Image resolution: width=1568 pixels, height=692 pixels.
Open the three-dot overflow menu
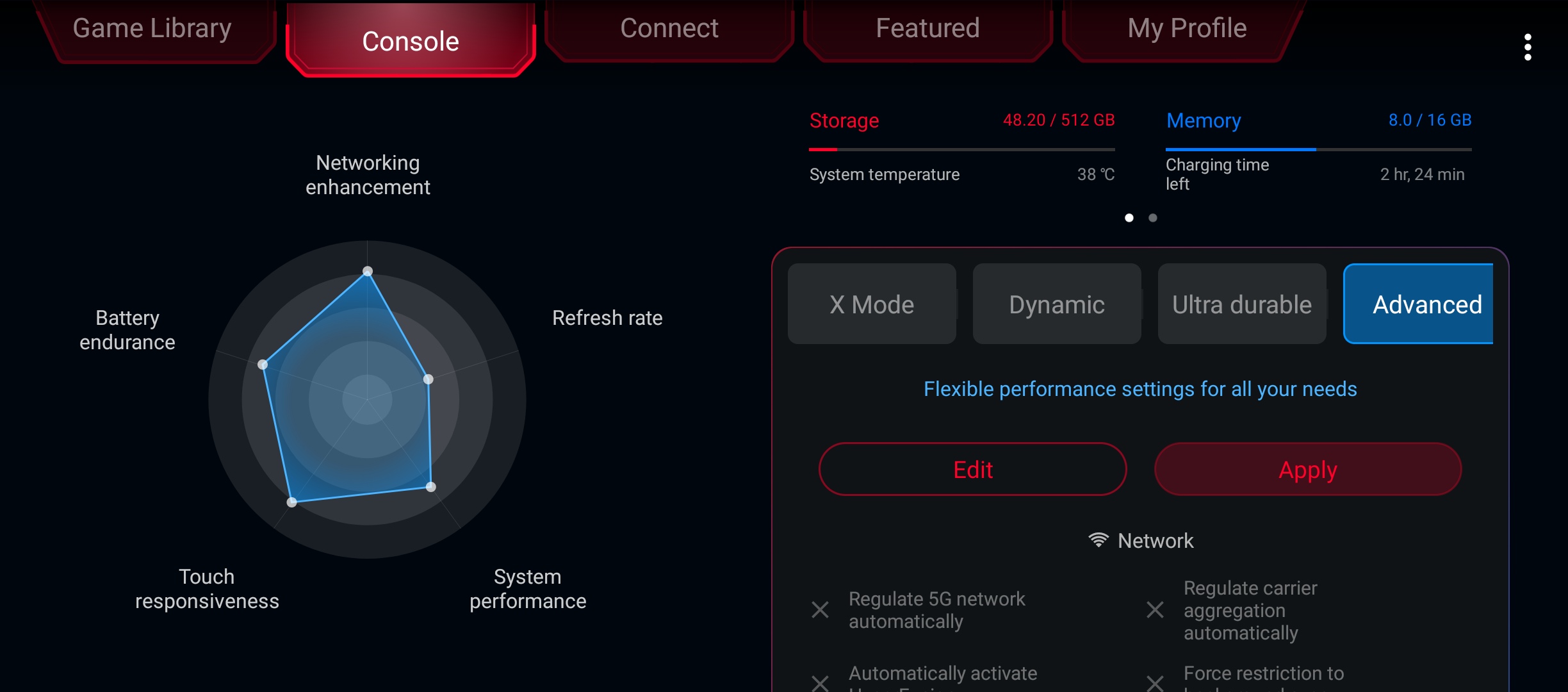[1528, 47]
